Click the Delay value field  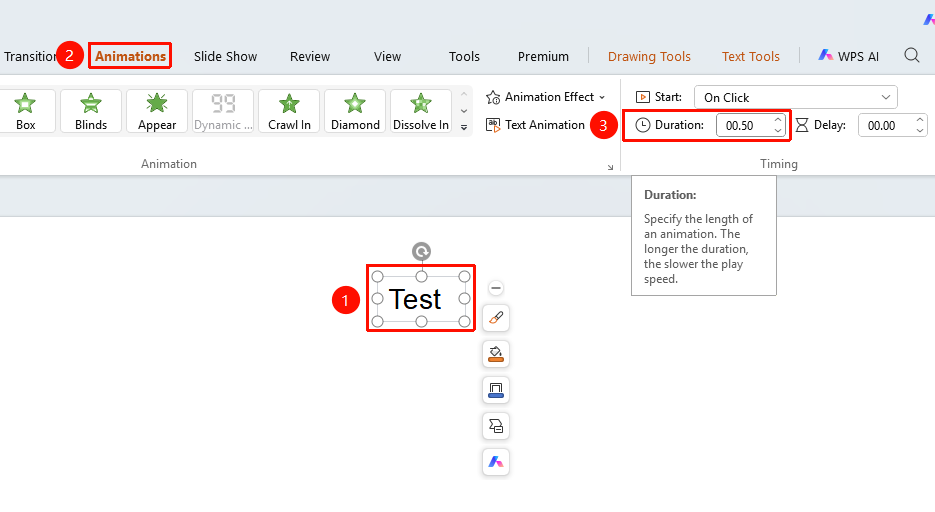[885, 125]
